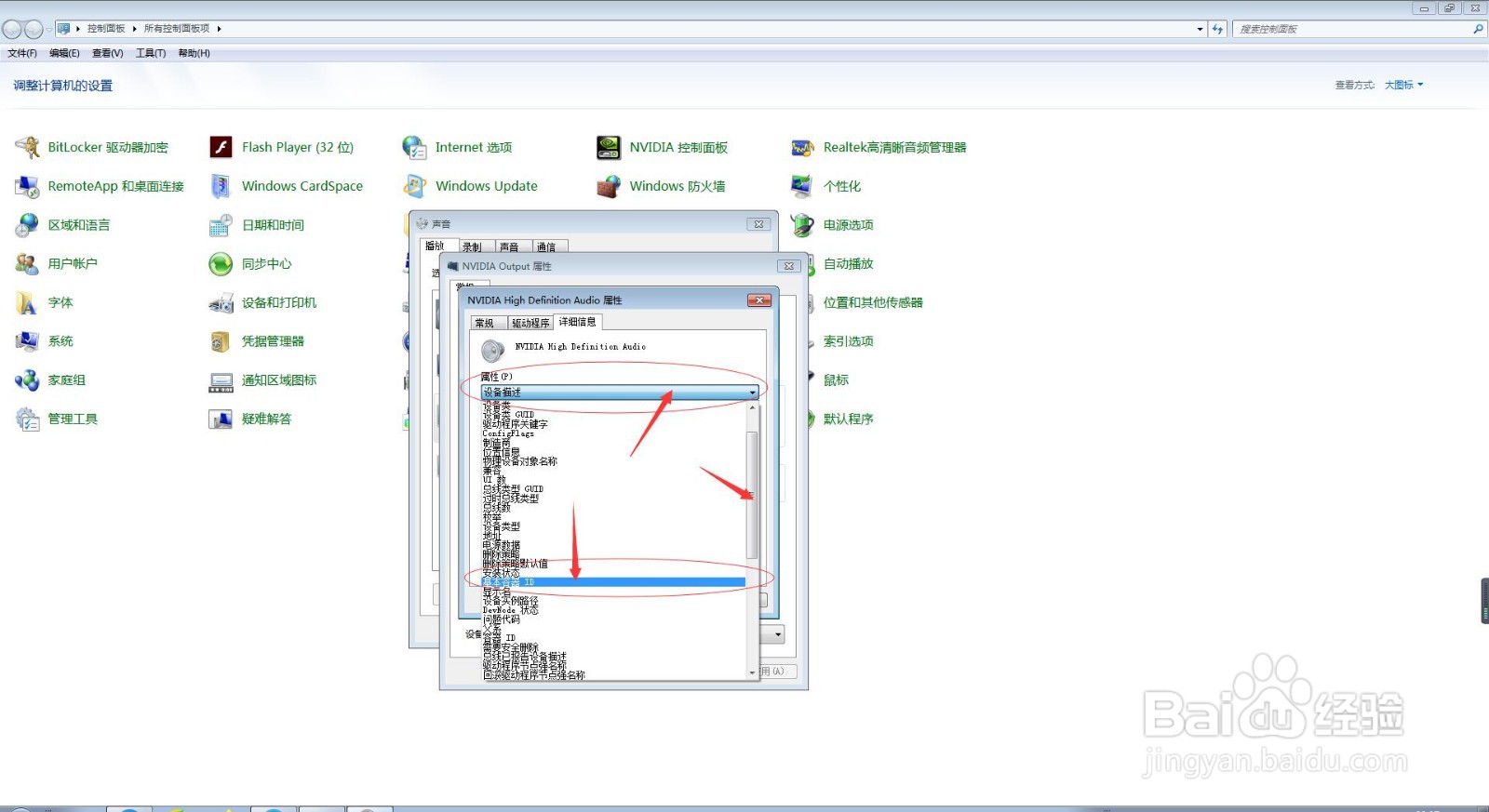The image size is (1489, 812).
Task: Click the 搜索控制面板 search field
Action: click(1352, 29)
